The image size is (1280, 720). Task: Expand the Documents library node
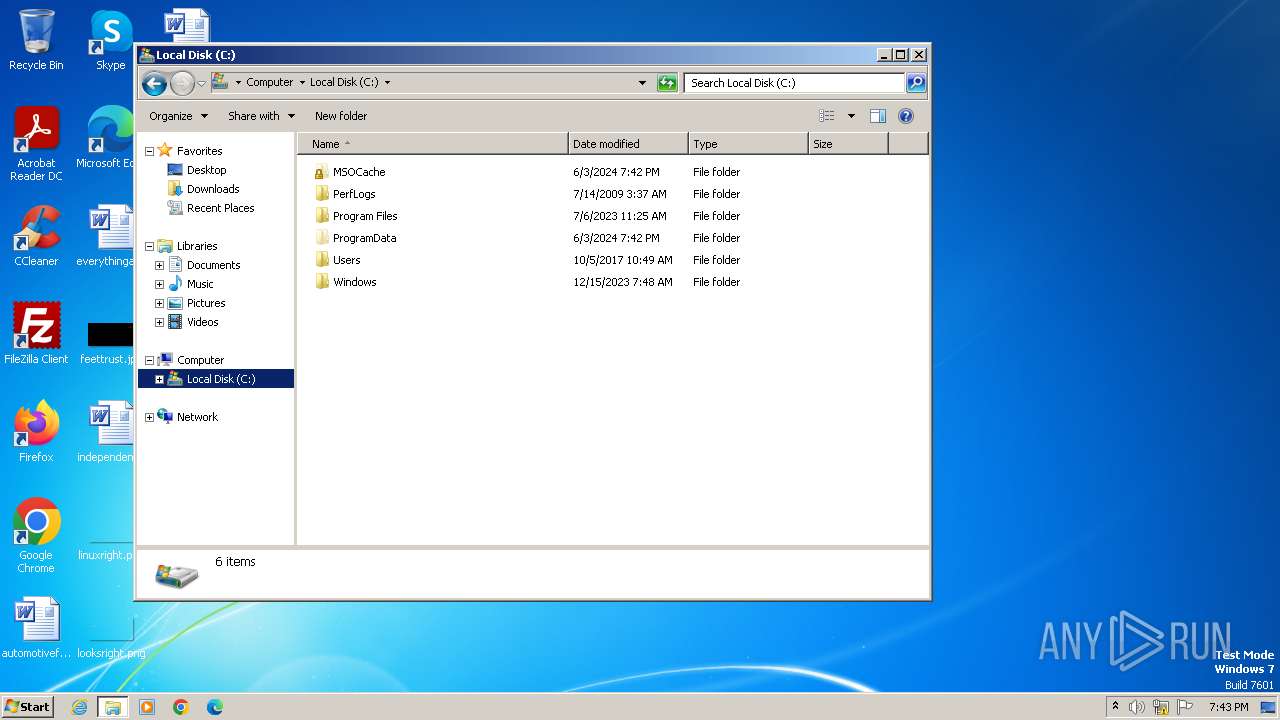coord(159,265)
